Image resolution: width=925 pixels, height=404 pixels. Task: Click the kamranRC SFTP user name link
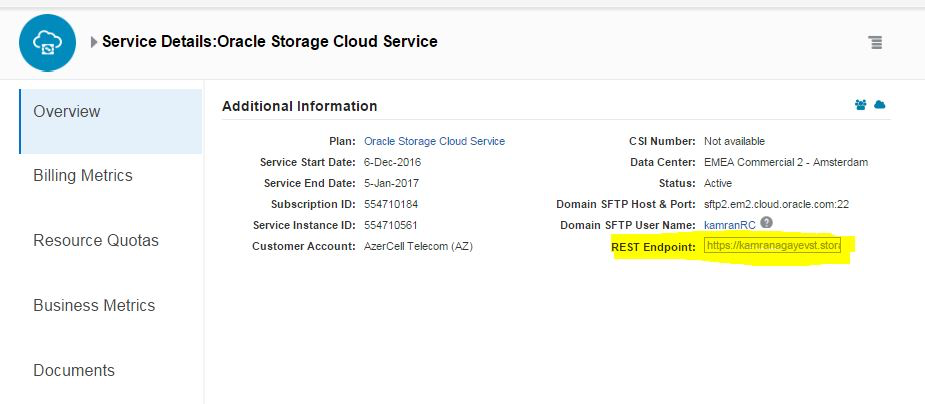click(x=730, y=225)
